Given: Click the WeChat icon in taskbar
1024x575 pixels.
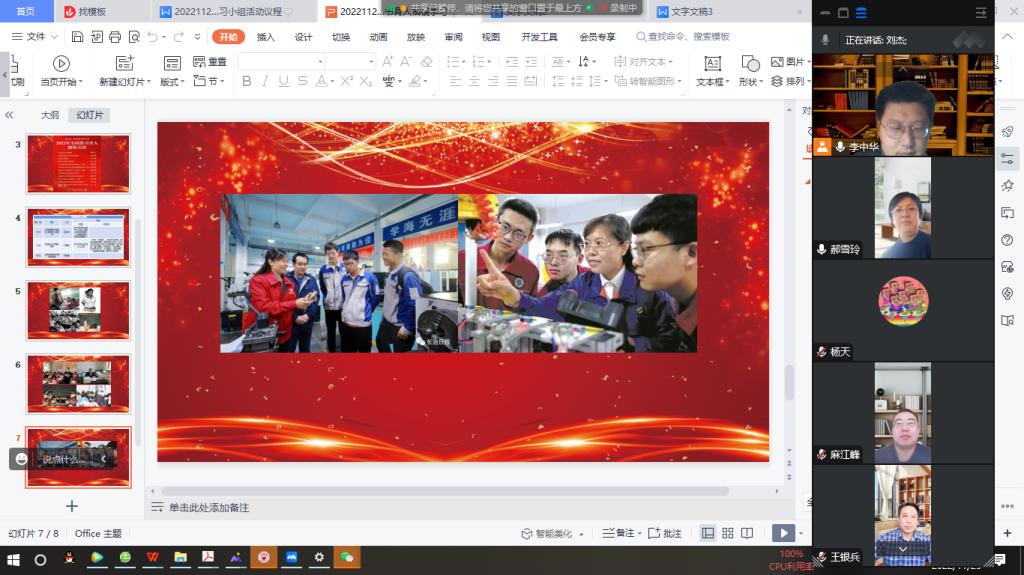Looking at the screenshot, I should coord(347,558).
